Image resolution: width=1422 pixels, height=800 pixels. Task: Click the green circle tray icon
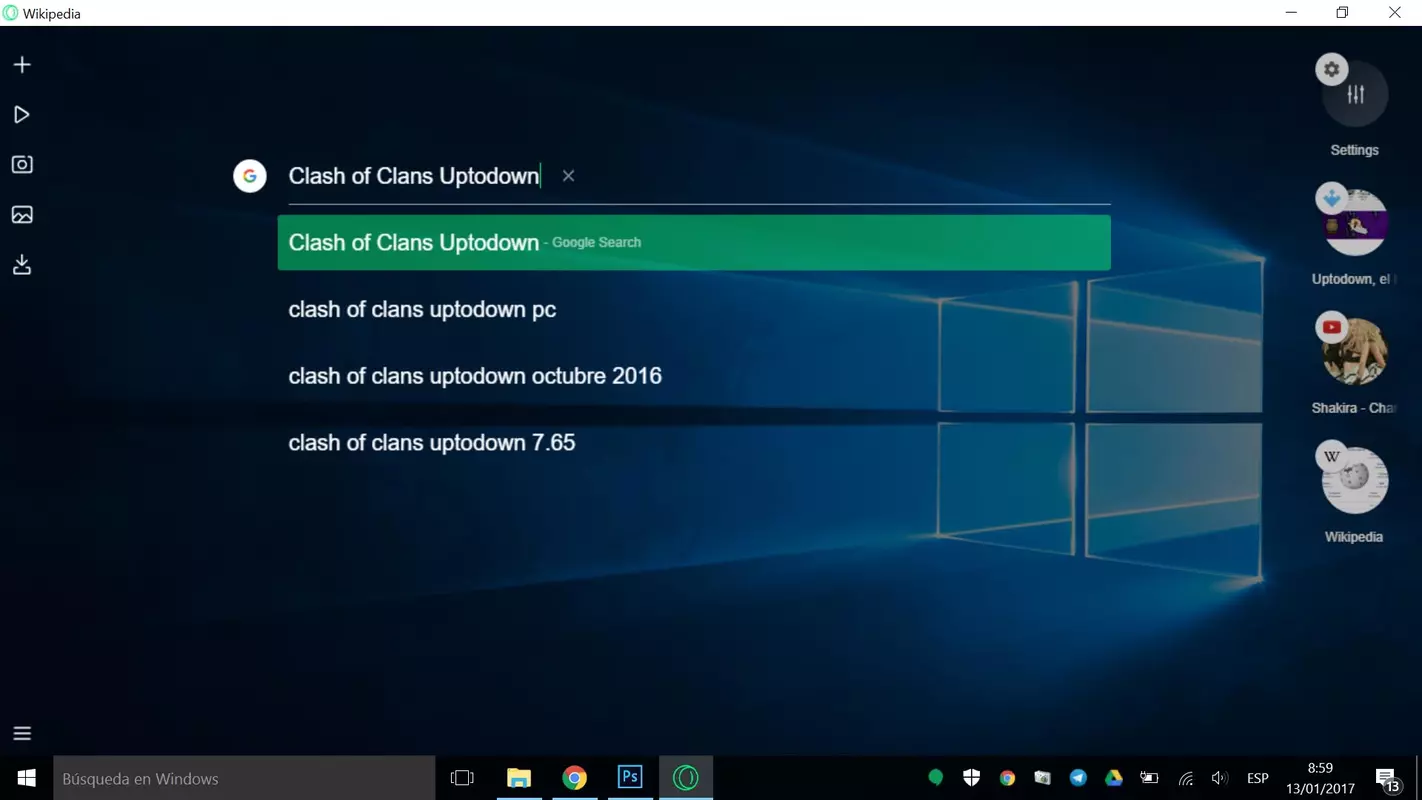pos(936,778)
